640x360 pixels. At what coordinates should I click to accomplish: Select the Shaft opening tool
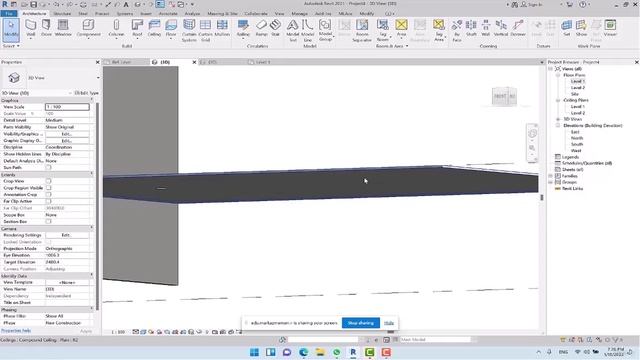click(x=471, y=28)
